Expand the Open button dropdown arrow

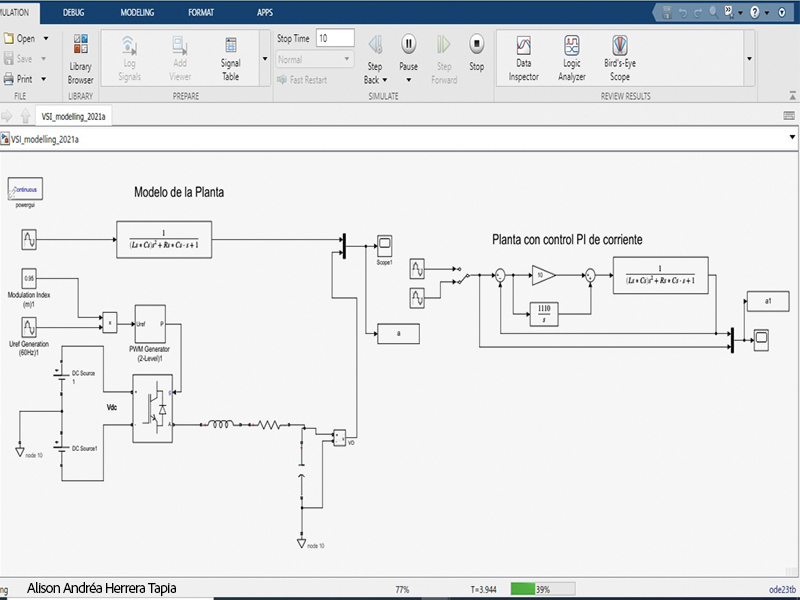pyautogui.click(x=45, y=38)
